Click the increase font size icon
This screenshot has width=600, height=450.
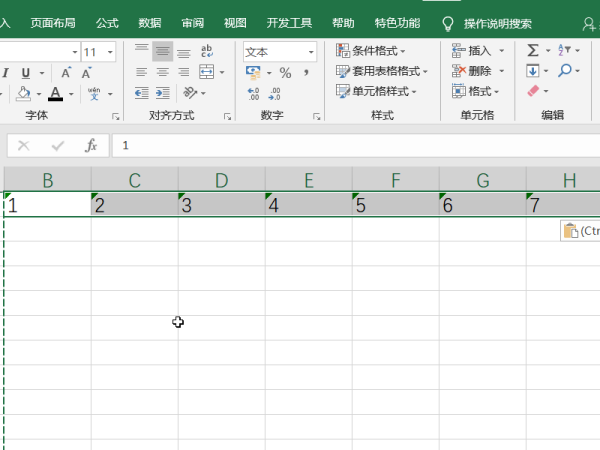[66, 73]
